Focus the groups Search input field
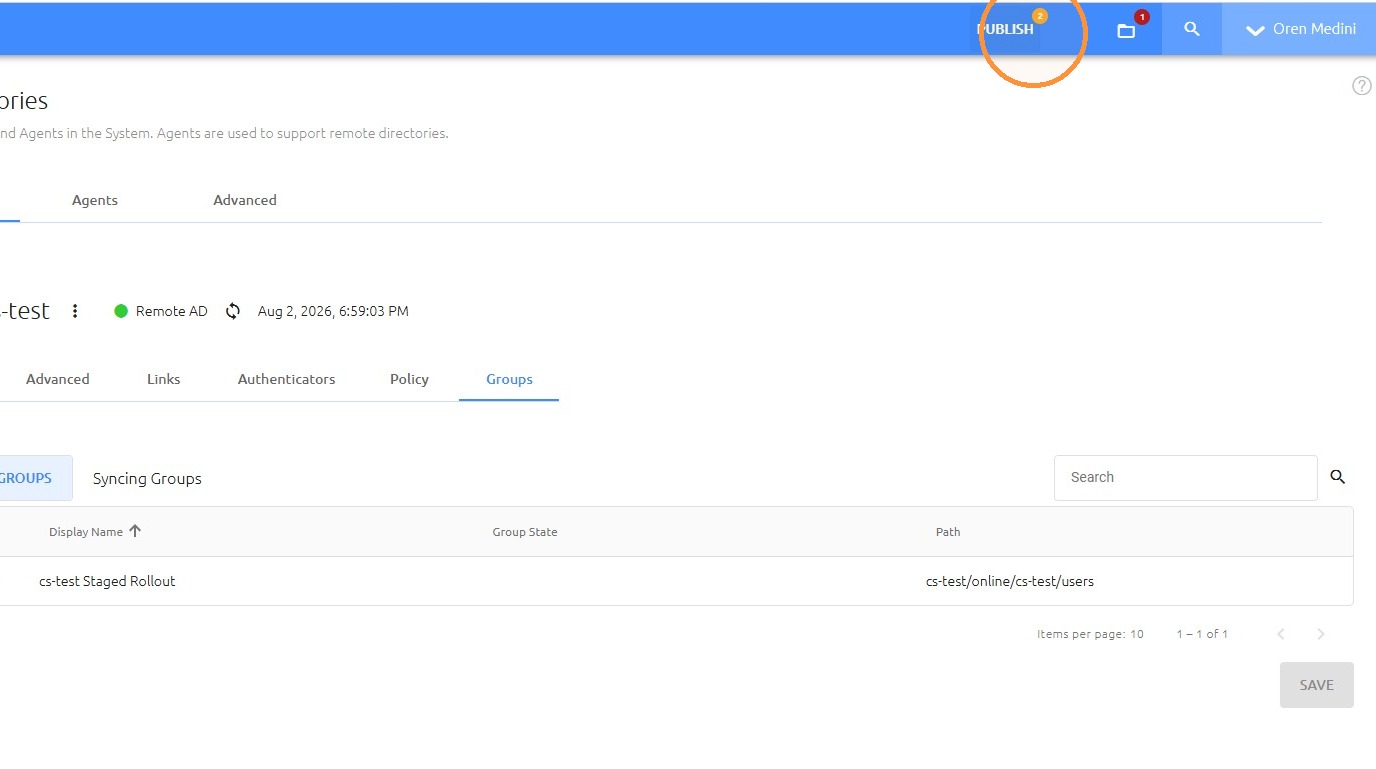Viewport: 1376px width, 769px height. (x=1185, y=478)
